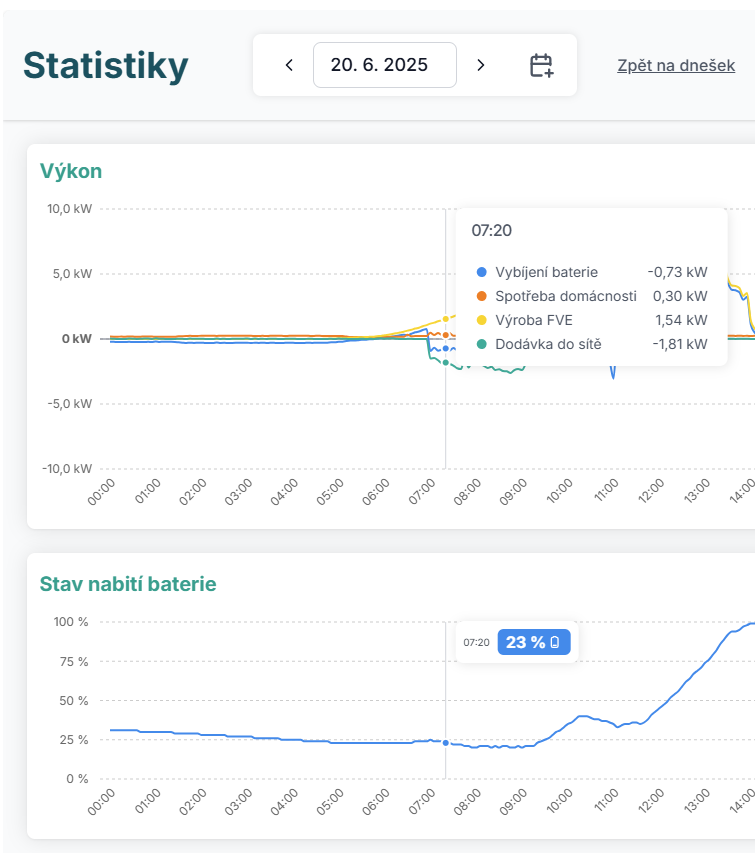The image size is (755, 853).
Task: Click the green 'Dodávka do sítě' tooltip dot
Action: 481,344
